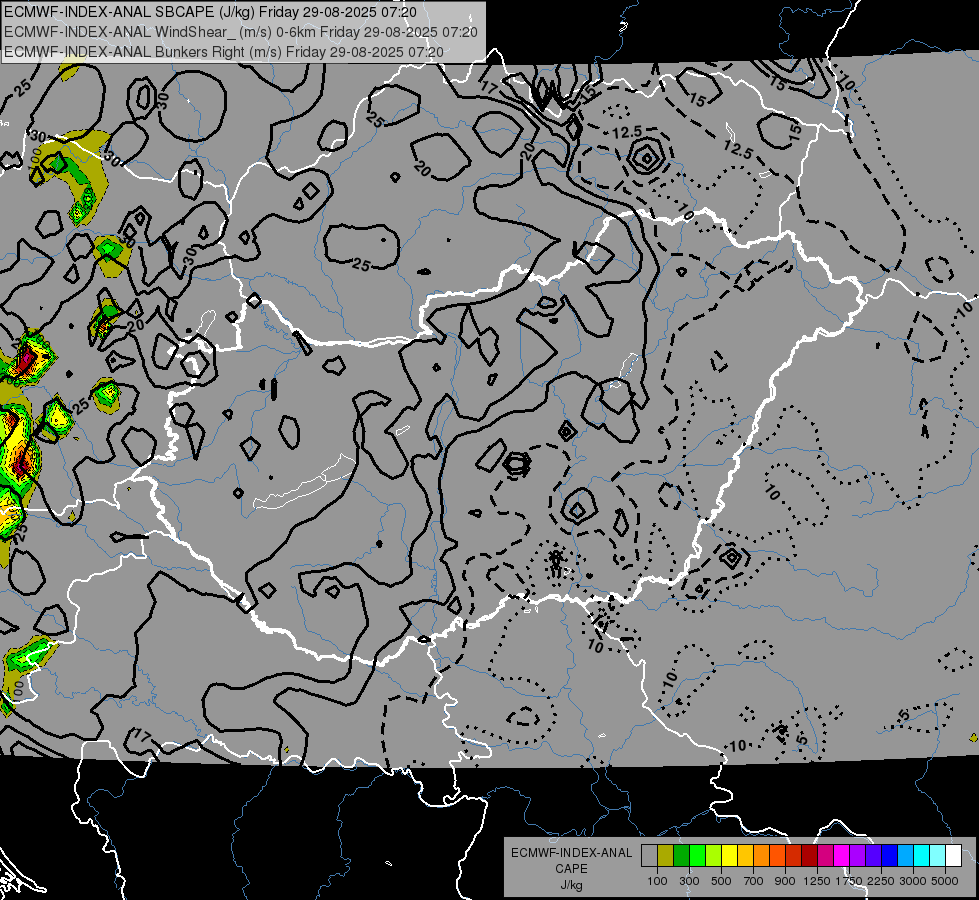
Task: Click the 300 legend tick label
Action: point(689,881)
